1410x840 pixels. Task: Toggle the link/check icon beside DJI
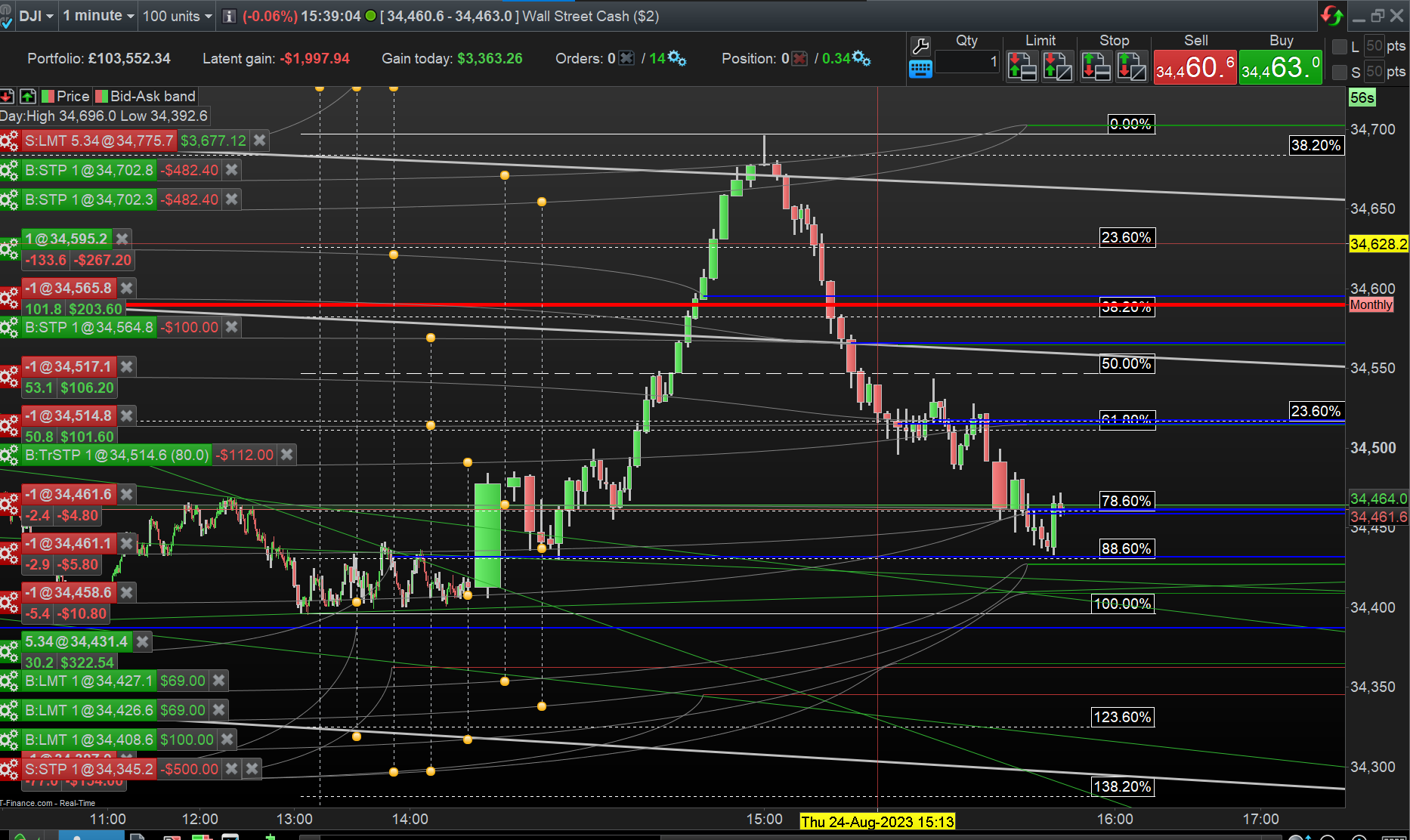click(x=7, y=17)
